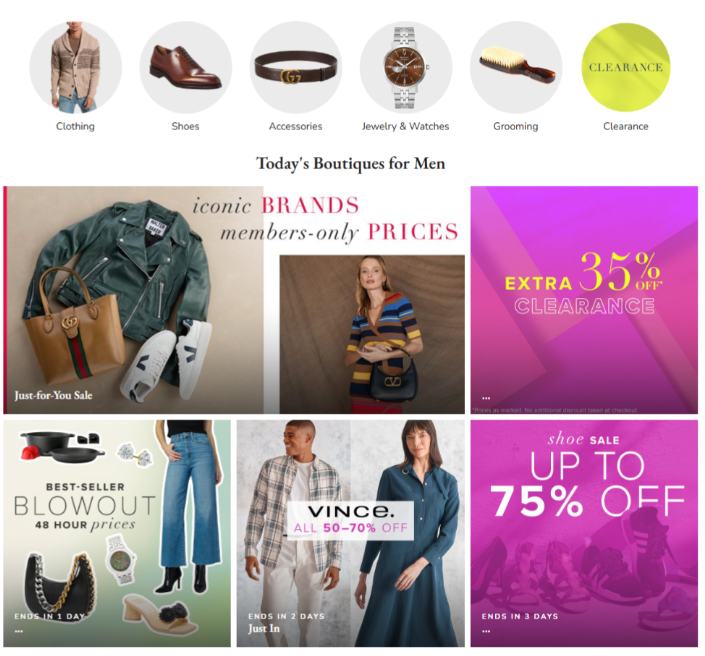
Task: Open the Vince All 50-70% Off banner
Action: coord(351,533)
